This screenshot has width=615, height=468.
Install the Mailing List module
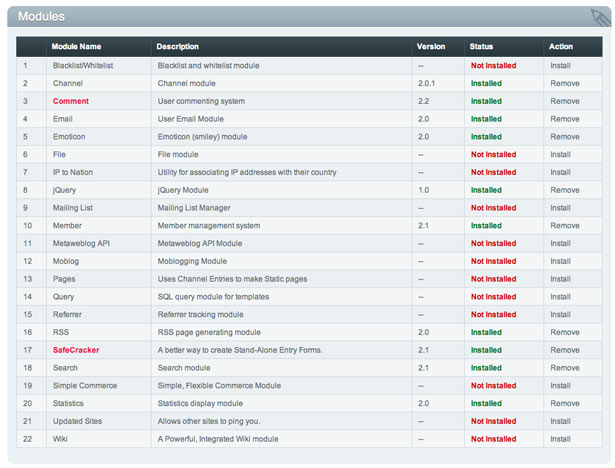[560, 208]
